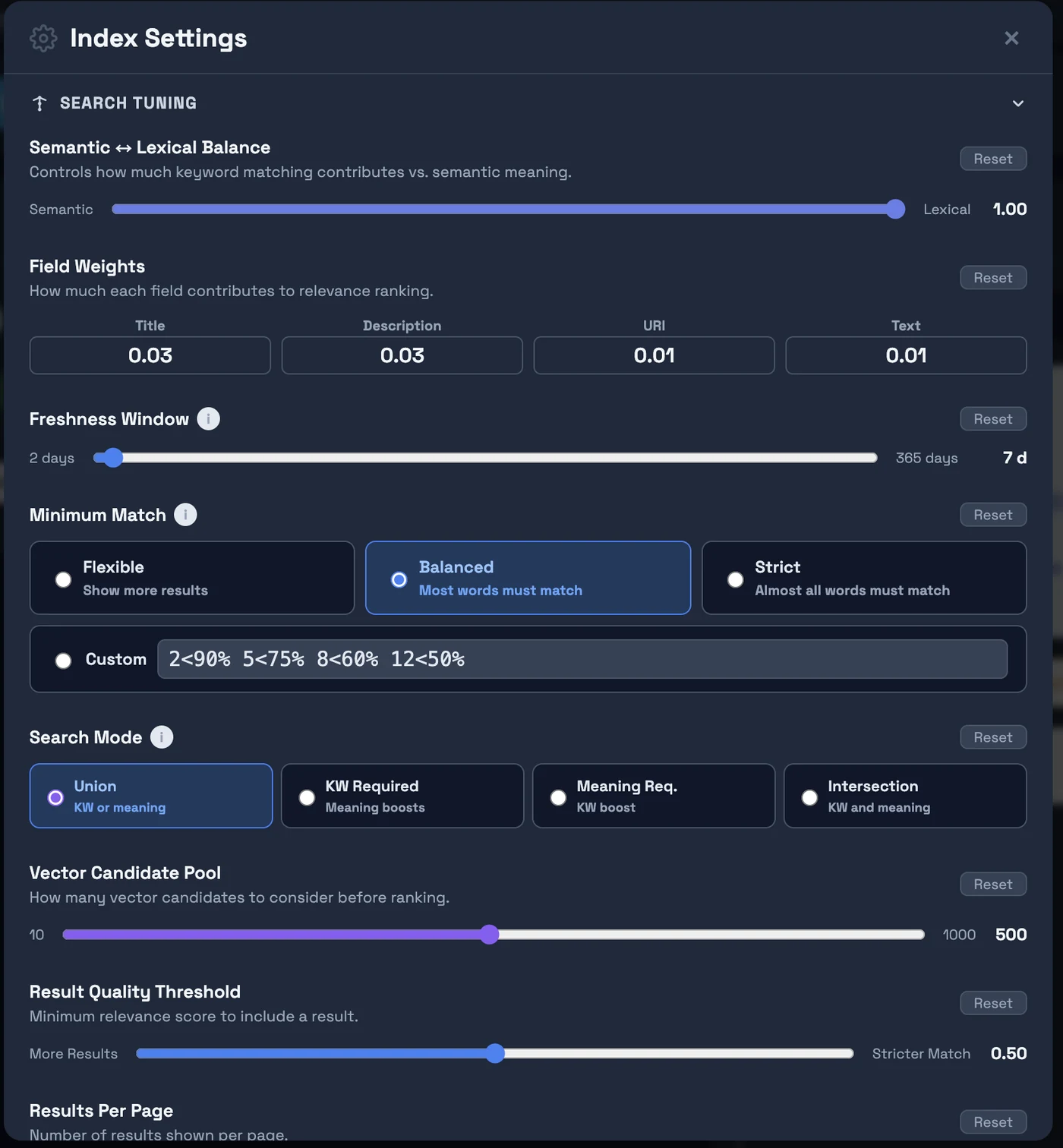Click the Title field weight input
This screenshot has width=1063, height=1148.
point(150,355)
